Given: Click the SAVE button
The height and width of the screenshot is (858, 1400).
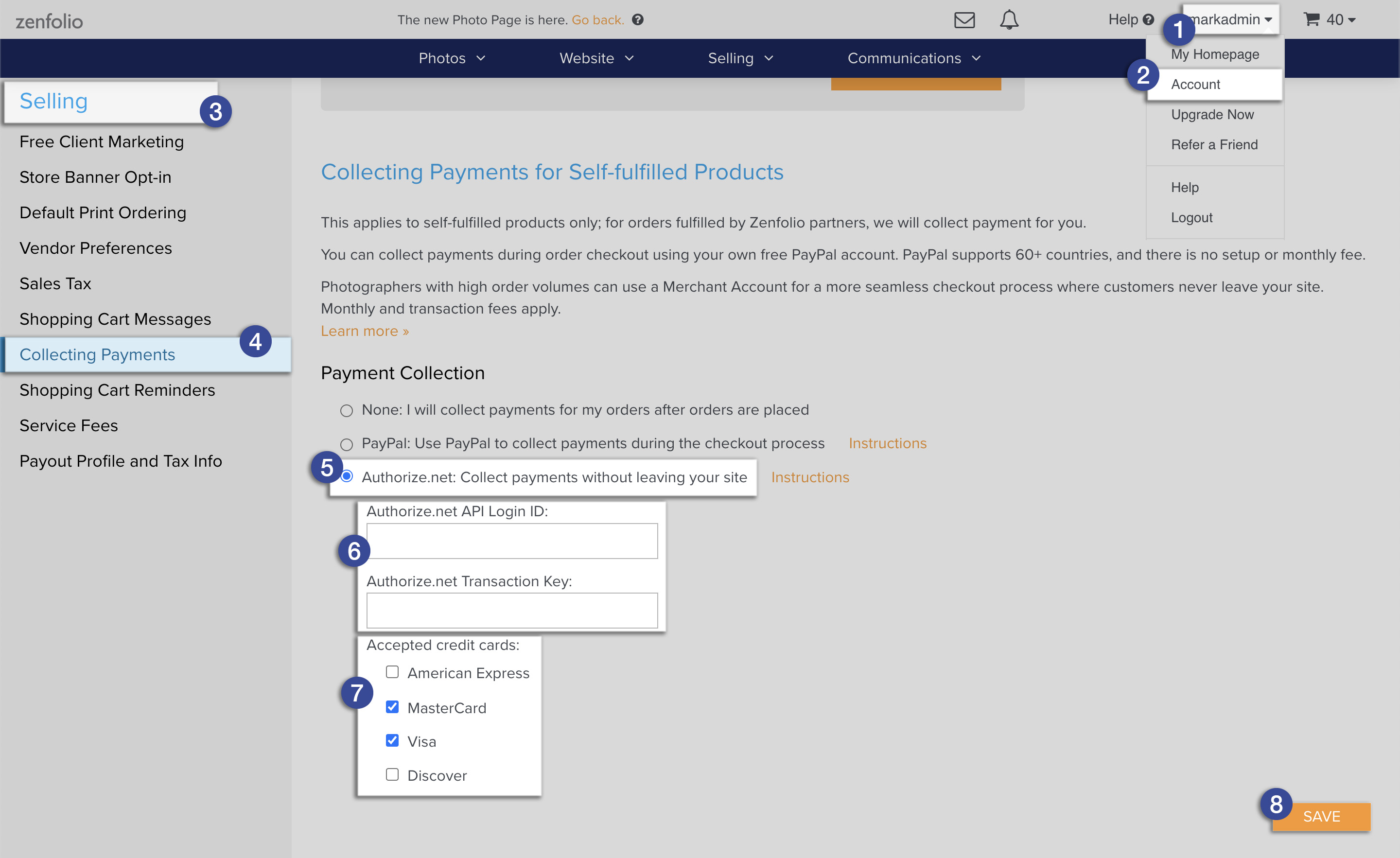Looking at the screenshot, I should point(1321,817).
